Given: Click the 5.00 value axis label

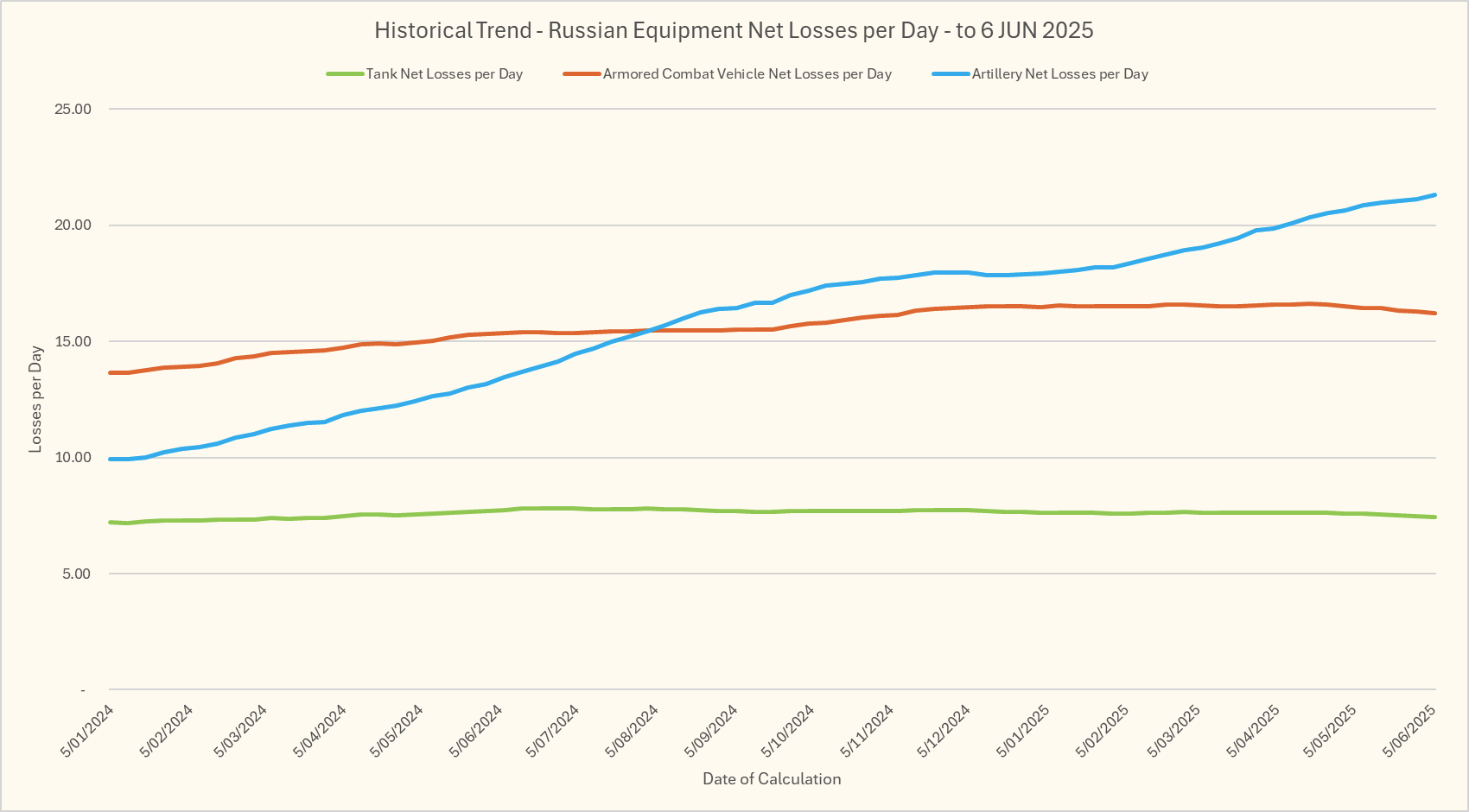Looking at the screenshot, I should (76, 574).
